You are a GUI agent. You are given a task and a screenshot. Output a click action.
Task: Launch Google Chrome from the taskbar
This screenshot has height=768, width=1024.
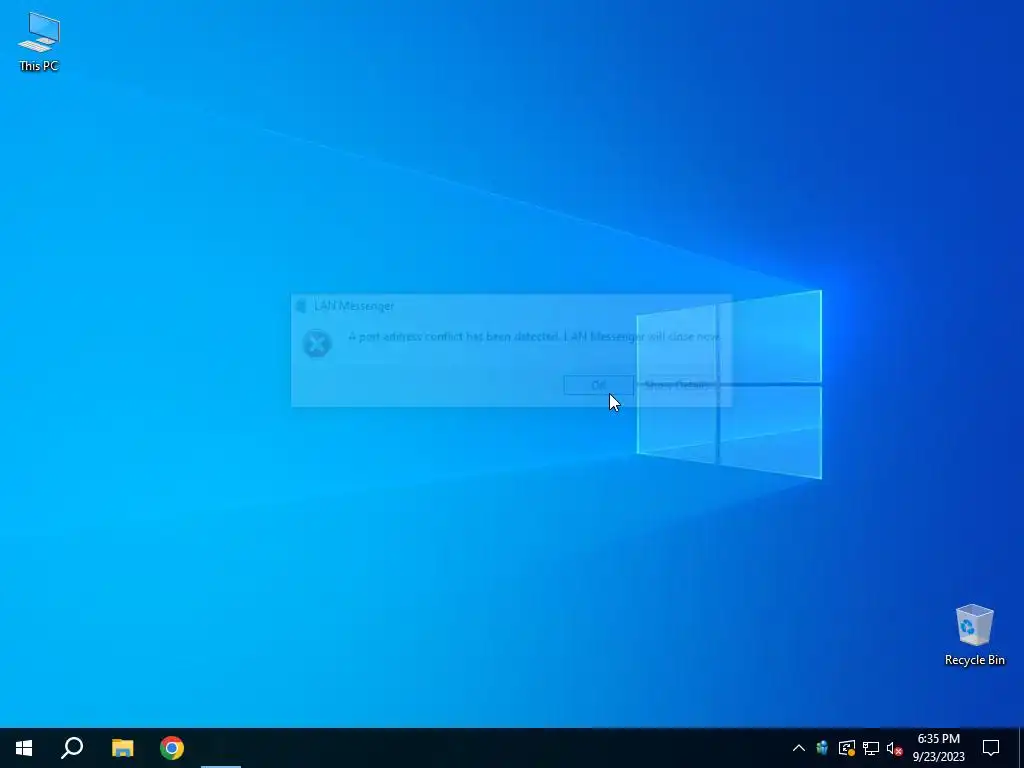coord(172,748)
